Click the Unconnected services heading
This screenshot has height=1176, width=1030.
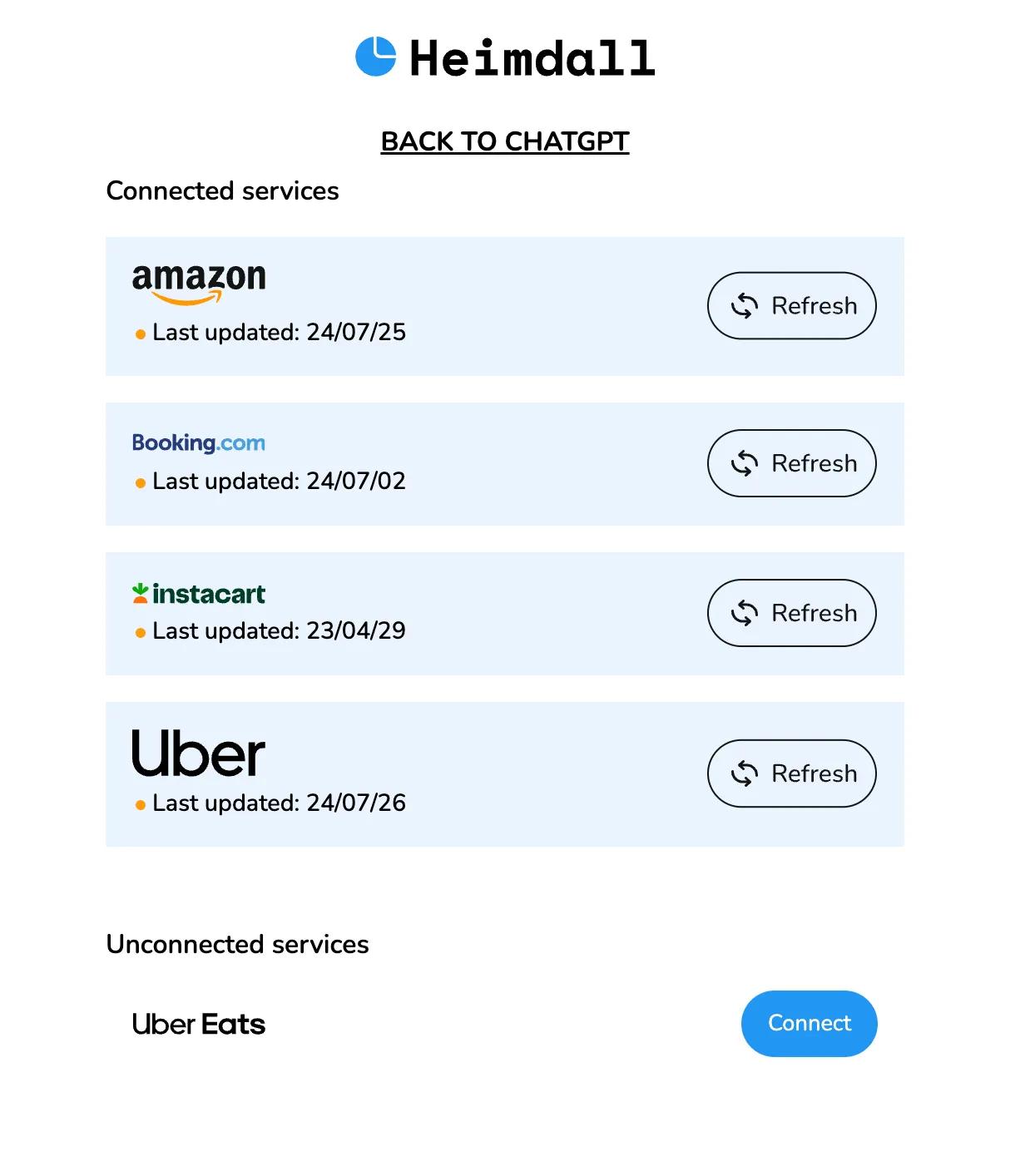237,944
